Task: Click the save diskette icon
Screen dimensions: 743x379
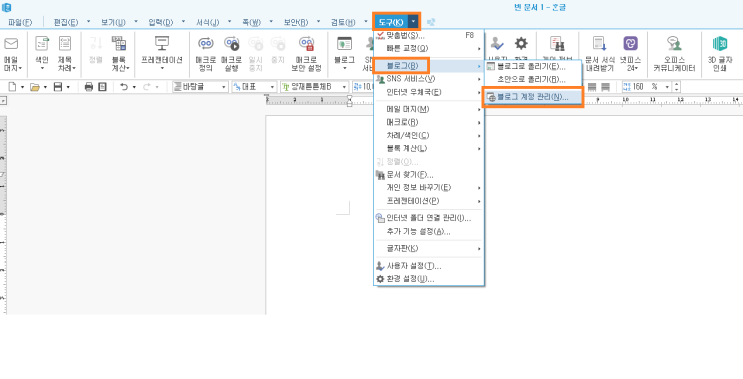Action: pyautogui.click(x=58, y=87)
